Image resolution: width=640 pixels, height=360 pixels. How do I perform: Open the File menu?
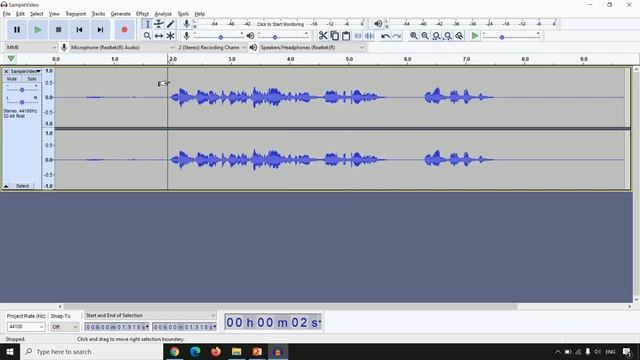coord(7,14)
